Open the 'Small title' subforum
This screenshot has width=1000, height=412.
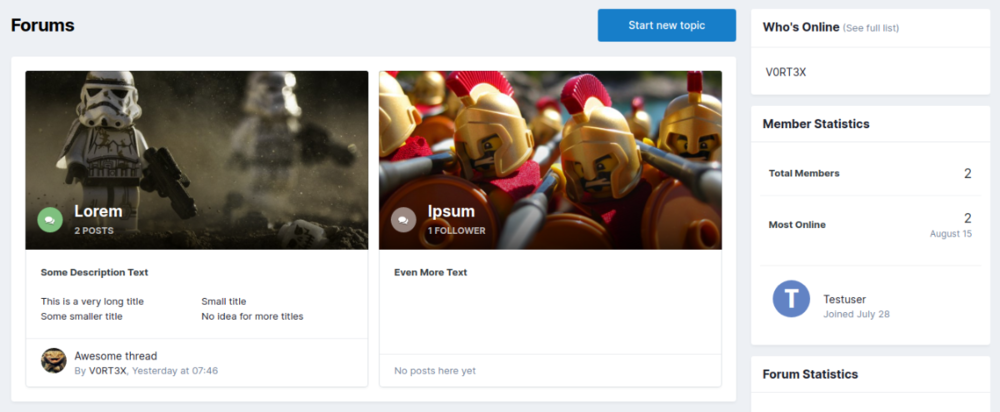[223, 301]
